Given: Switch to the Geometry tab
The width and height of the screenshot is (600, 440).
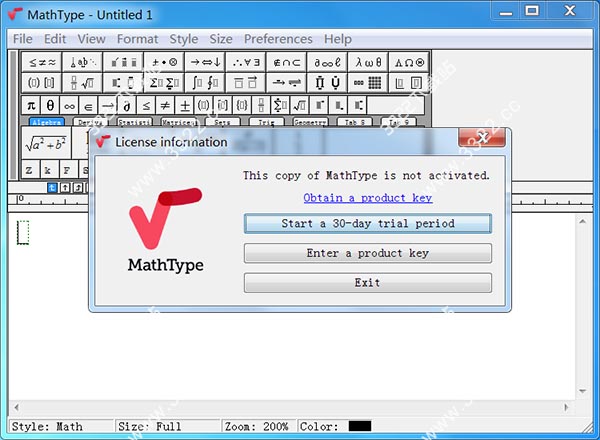Looking at the screenshot, I should tap(310, 122).
